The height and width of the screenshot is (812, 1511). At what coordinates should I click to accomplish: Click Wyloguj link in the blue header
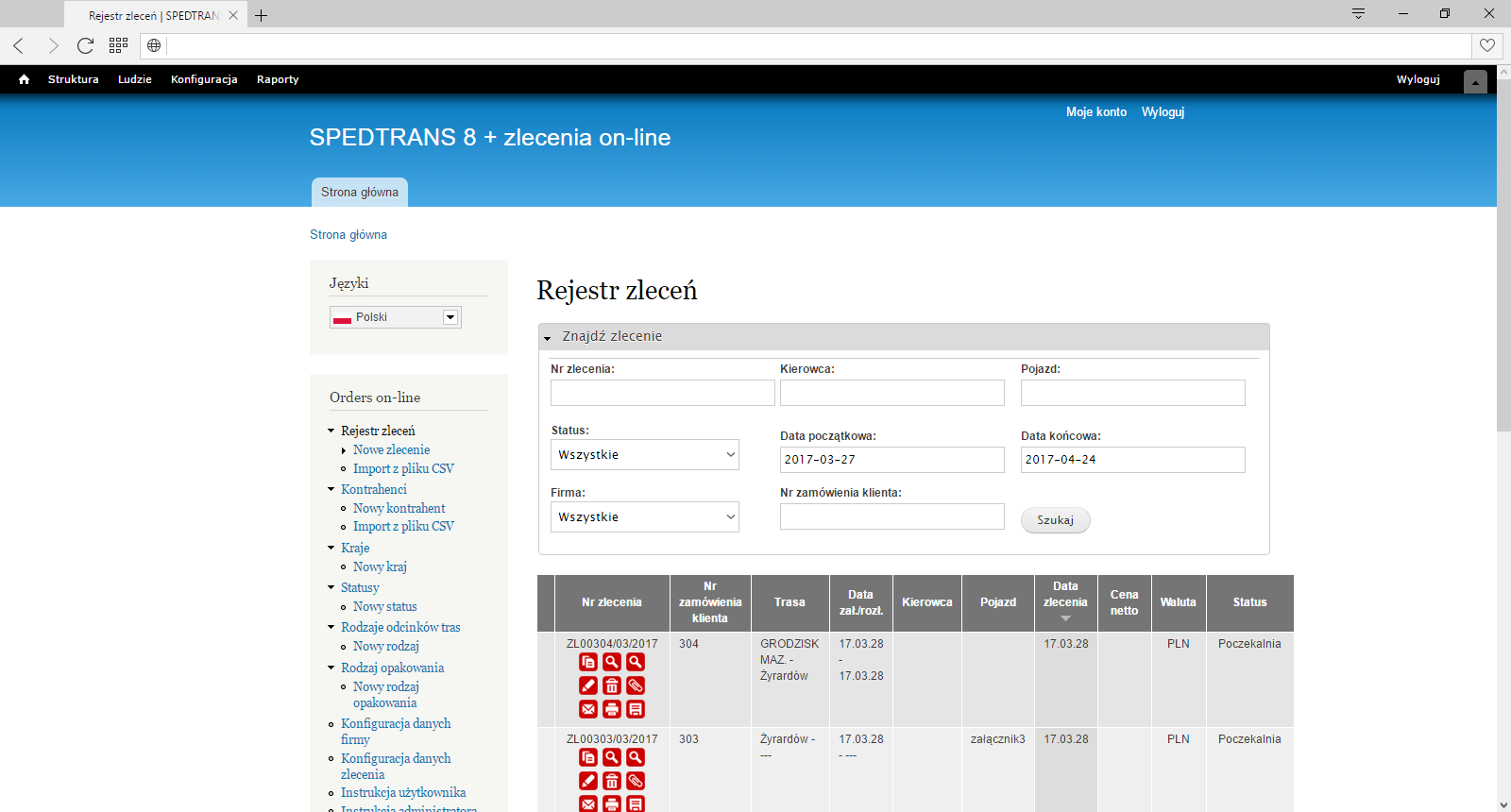1163,111
